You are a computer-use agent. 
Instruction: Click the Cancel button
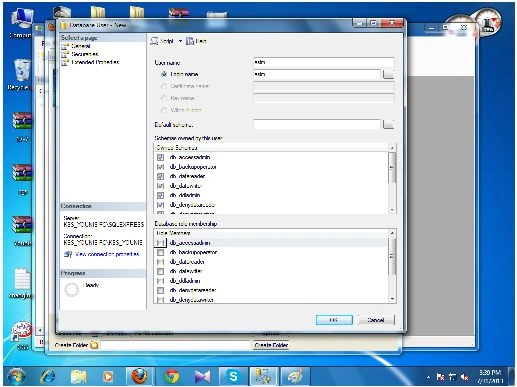[376, 320]
